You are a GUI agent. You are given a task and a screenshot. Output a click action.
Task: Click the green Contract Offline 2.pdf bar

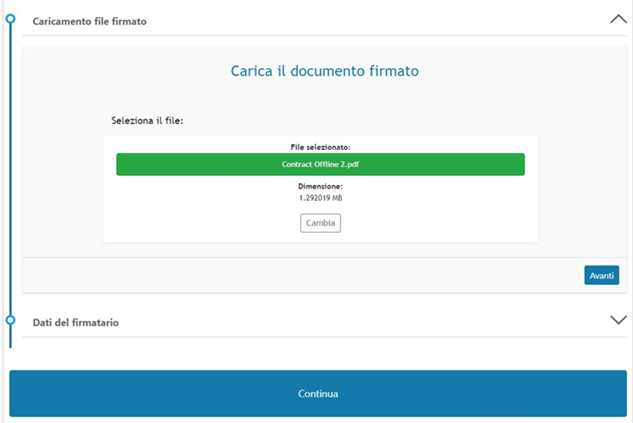(321, 164)
